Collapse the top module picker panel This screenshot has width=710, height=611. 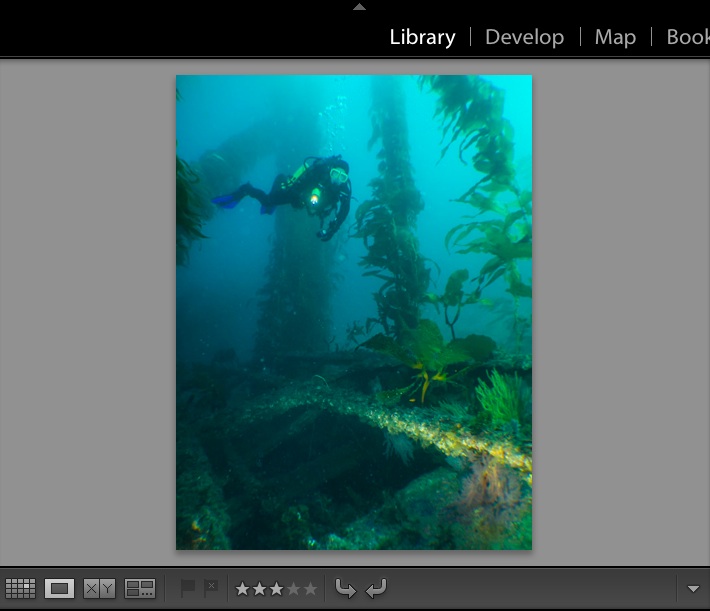click(359, 6)
